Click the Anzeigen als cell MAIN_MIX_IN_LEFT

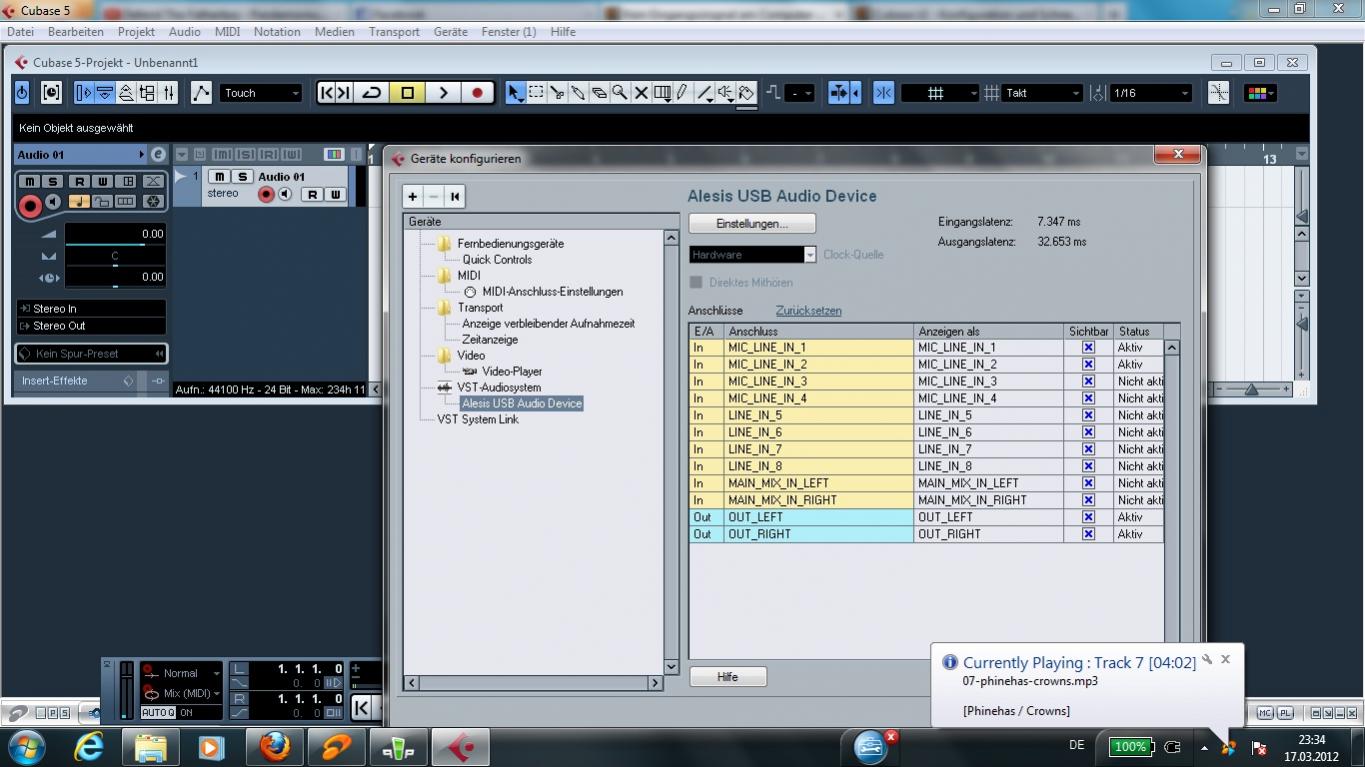pyautogui.click(x=989, y=484)
